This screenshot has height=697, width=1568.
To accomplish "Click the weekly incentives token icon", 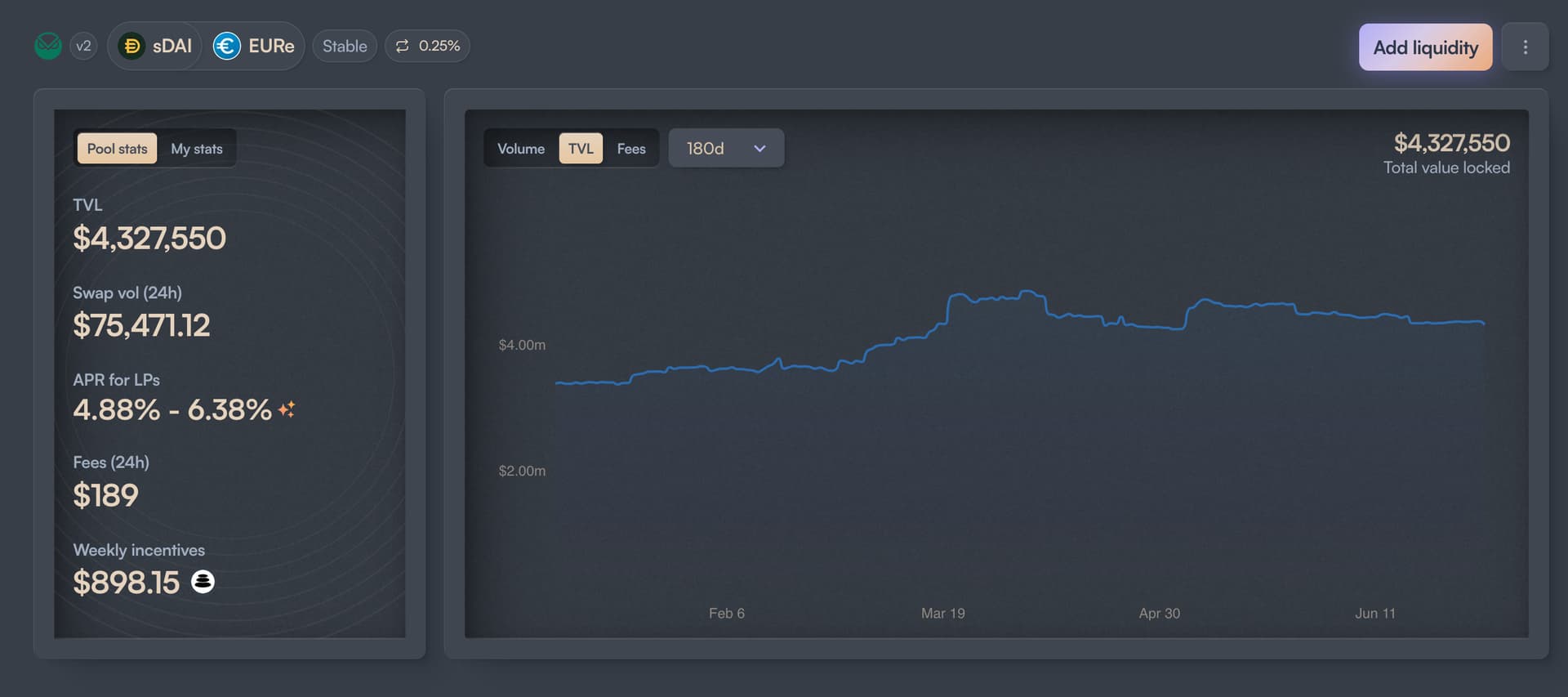I will tap(203, 581).
